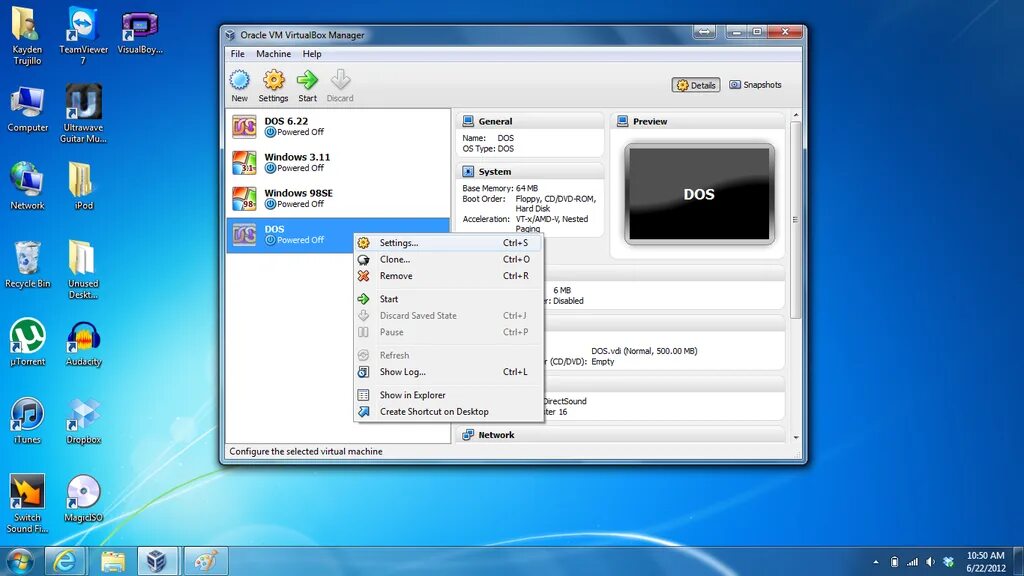Screen dimensions: 1024x576
Task: Open Paint from the taskbar
Action: pyautogui.click(x=206, y=561)
